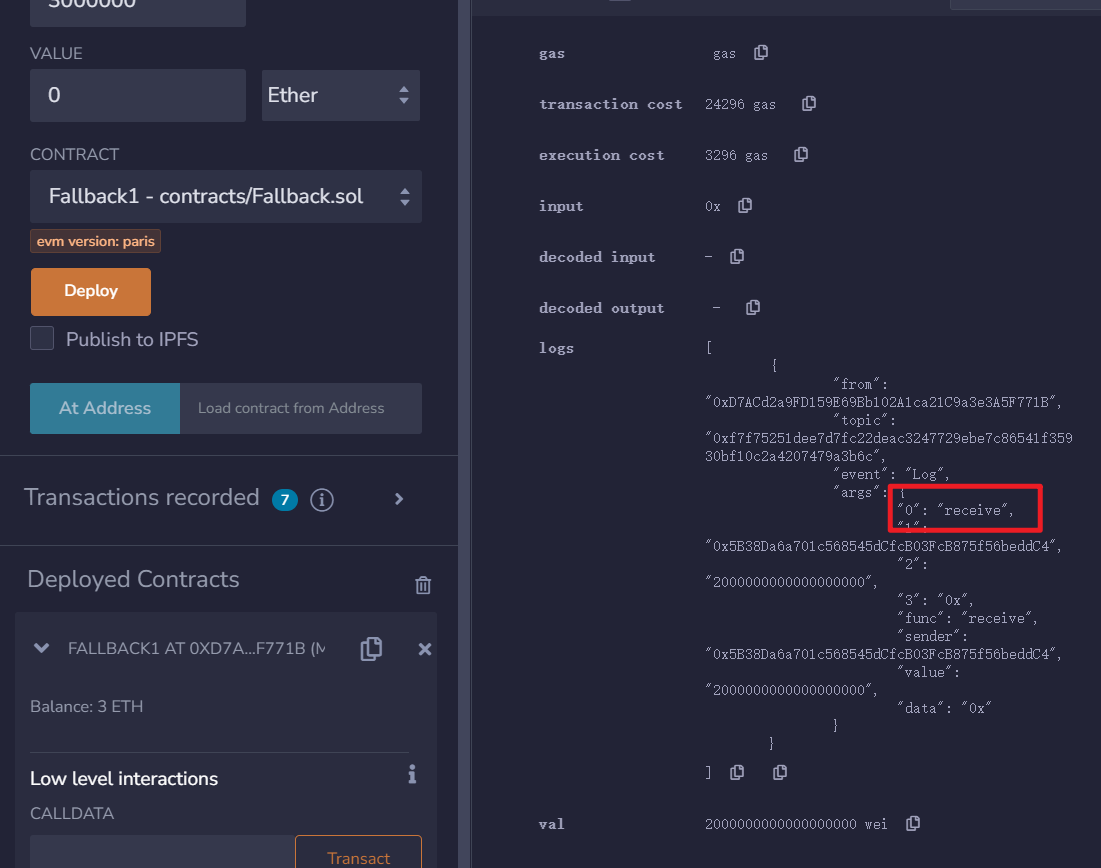The width and height of the screenshot is (1101, 868).
Task: Focus the CALLDATA input field
Action: [x=162, y=852]
